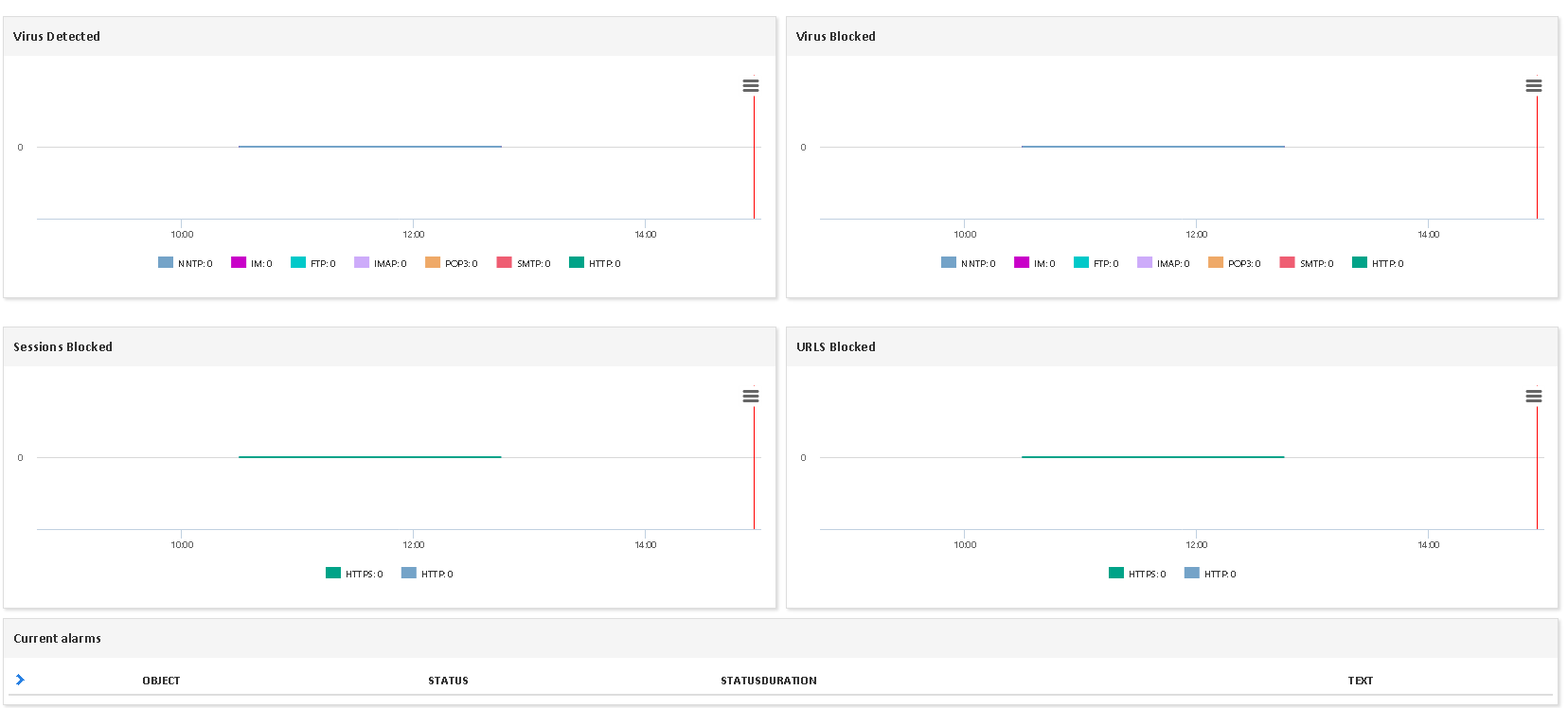This screenshot has width=1568, height=708.
Task: Click the green data line in URLS Blocked
Action: tap(1152, 457)
